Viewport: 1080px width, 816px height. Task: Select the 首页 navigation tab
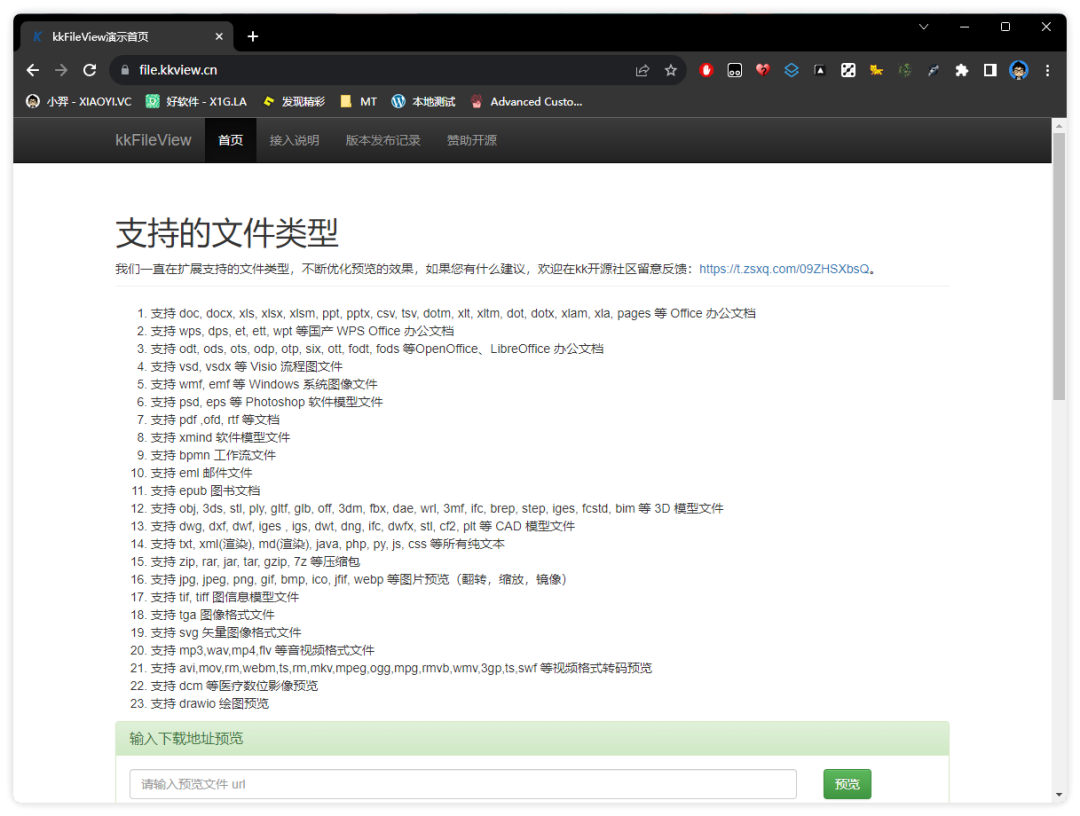231,140
